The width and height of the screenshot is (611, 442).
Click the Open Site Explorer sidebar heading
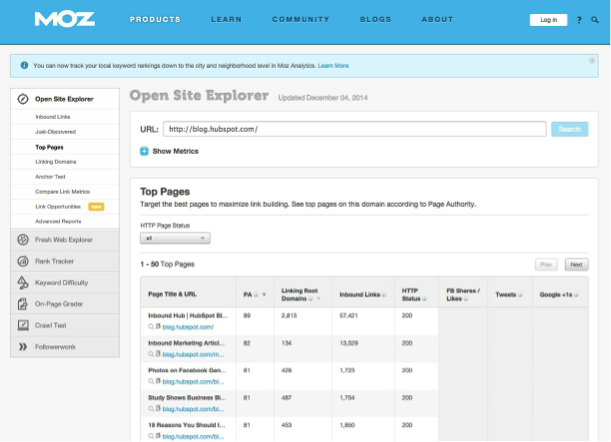pos(64,99)
